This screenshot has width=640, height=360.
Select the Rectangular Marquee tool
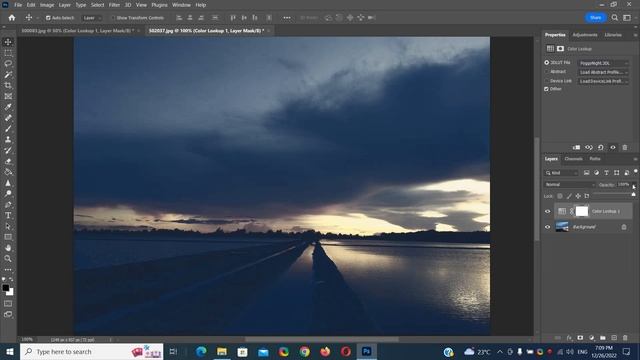pyautogui.click(x=8, y=53)
